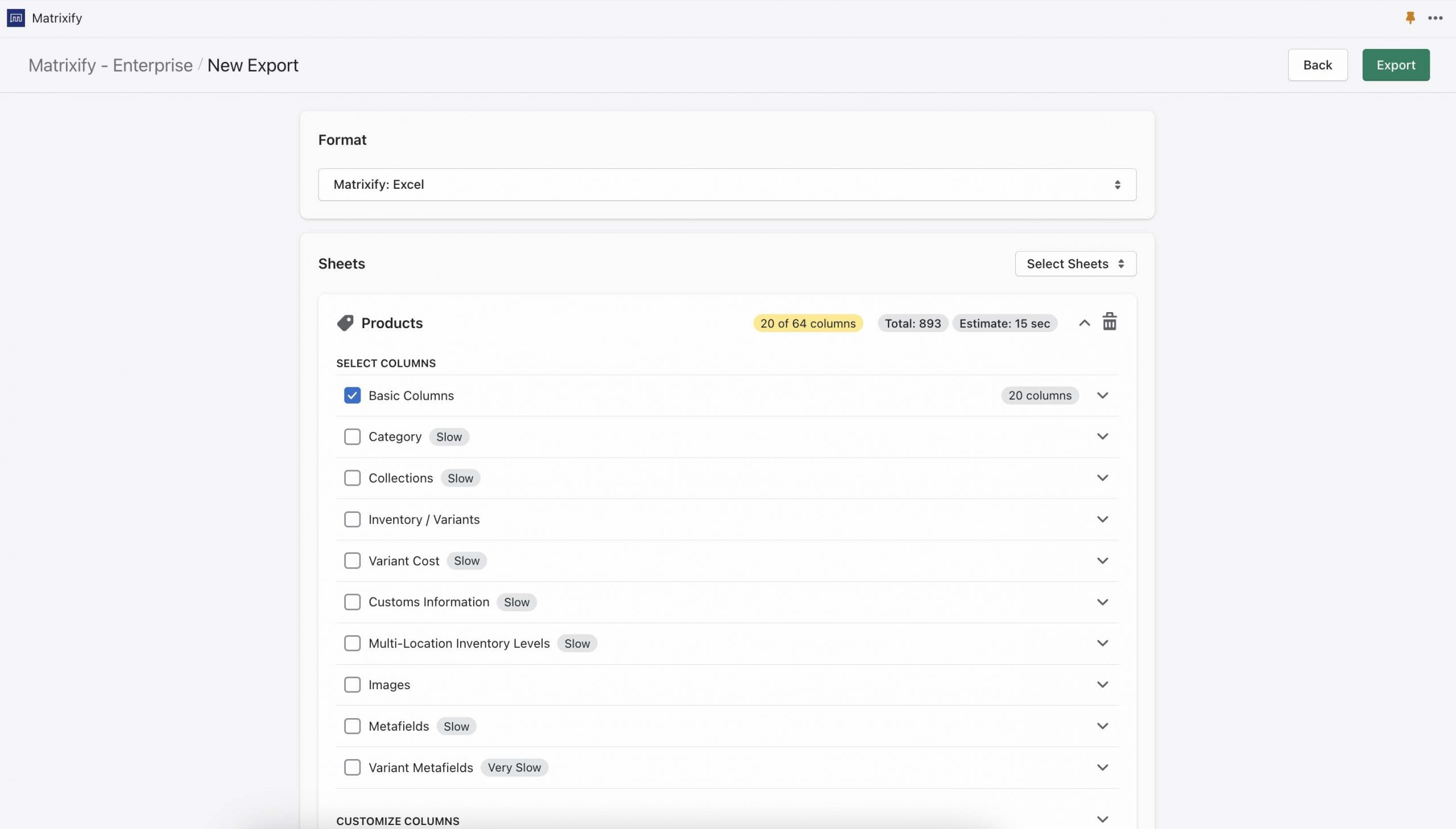Expand the Inventory / Variants row chevron
Image resolution: width=1456 pixels, height=829 pixels.
[x=1102, y=519]
